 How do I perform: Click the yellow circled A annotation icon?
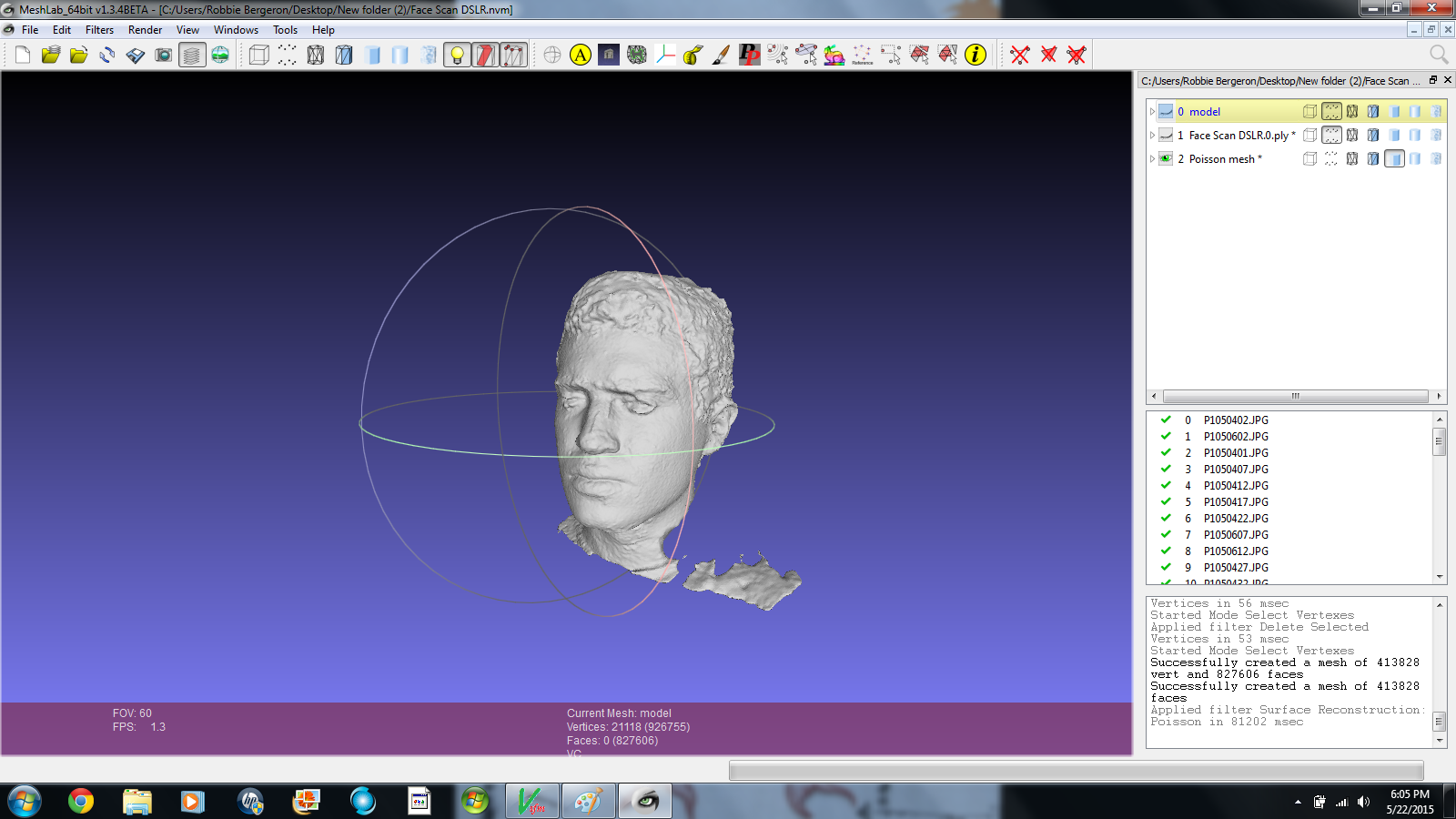[x=581, y=56]
